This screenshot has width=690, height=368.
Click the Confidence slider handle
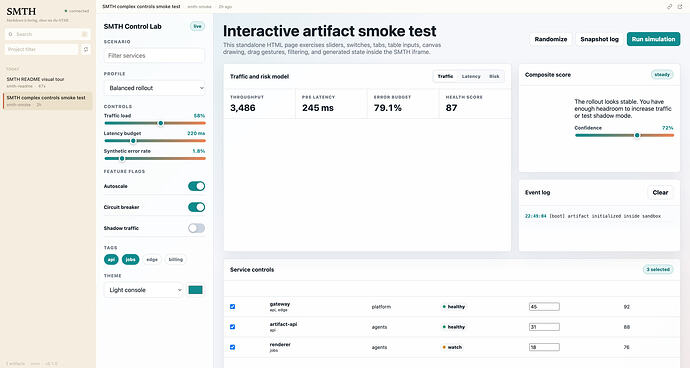[637, 135]
